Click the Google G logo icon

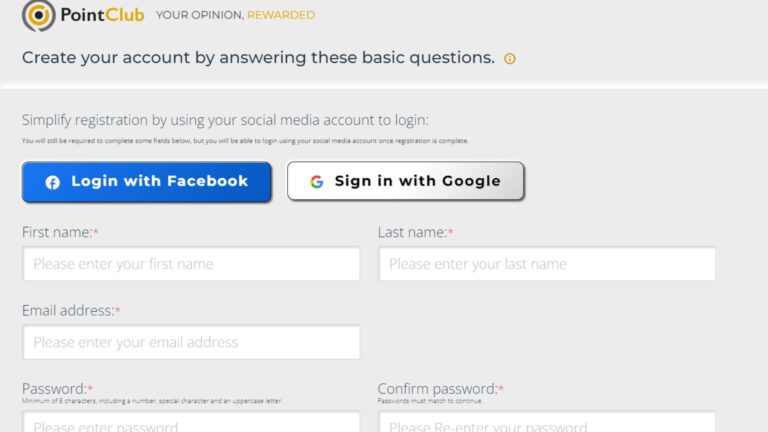click(317, 182)
